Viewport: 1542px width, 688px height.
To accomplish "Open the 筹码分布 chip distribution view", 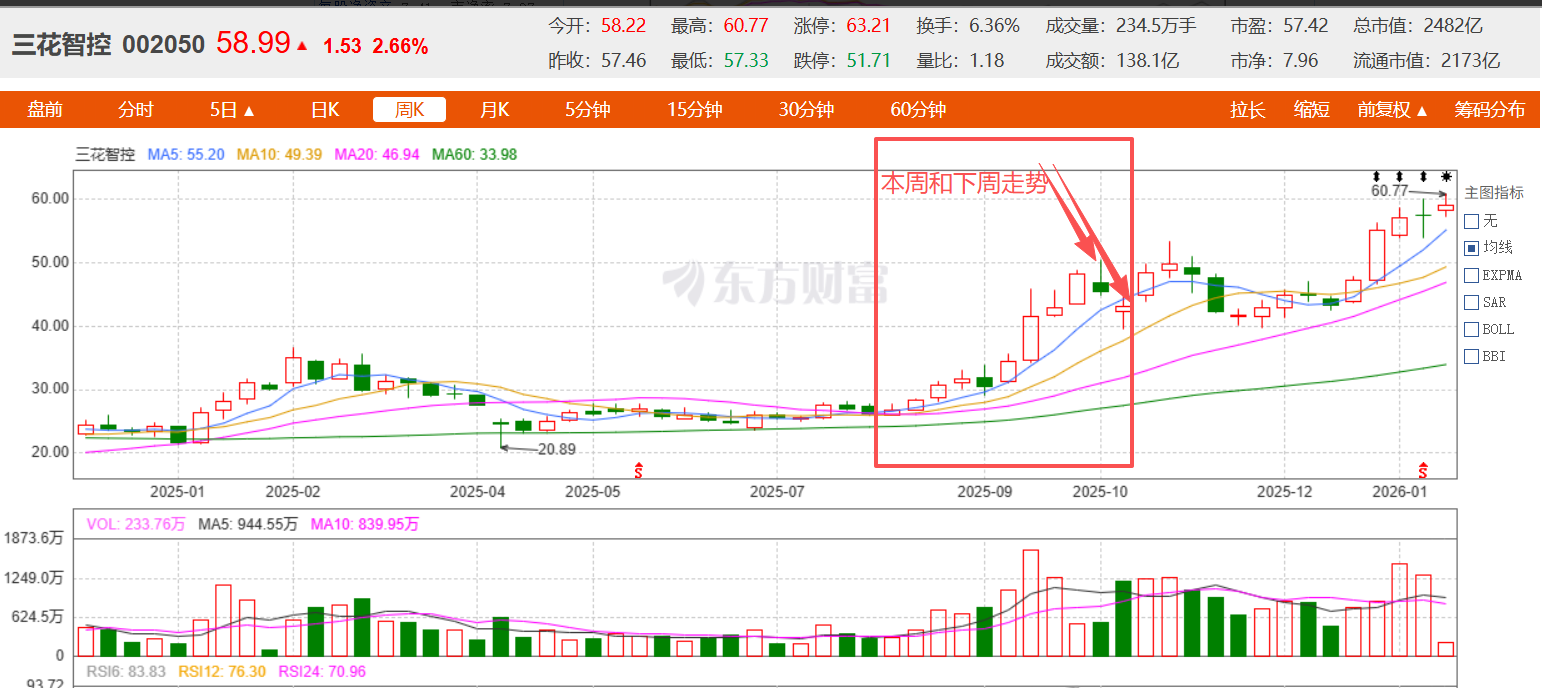I will click(x=1490, y=110).
